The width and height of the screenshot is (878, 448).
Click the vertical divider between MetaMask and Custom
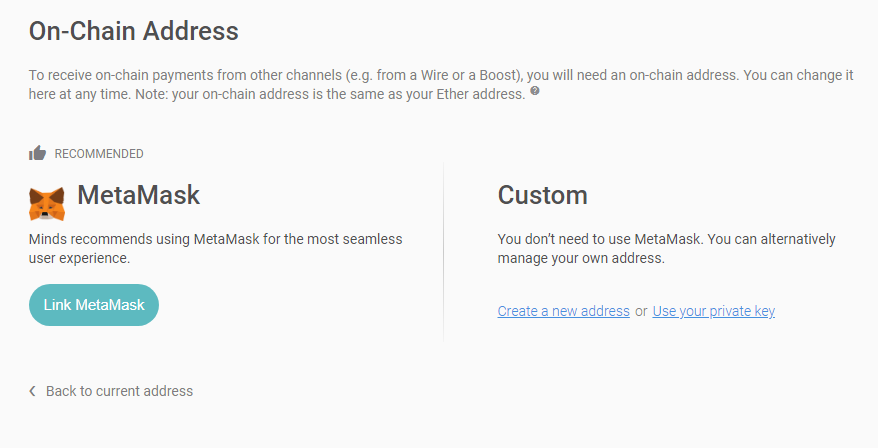(443, 250)
